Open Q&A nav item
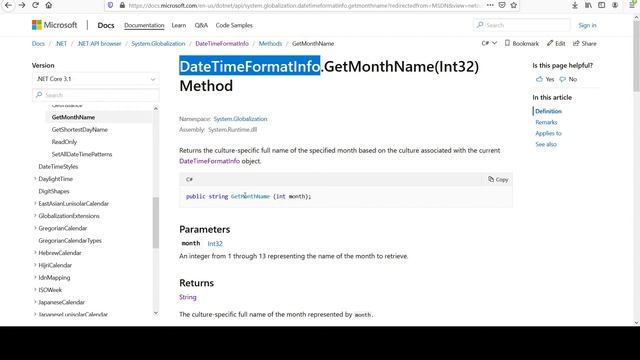The image size is (640, 360). click(x=201, y=25)
